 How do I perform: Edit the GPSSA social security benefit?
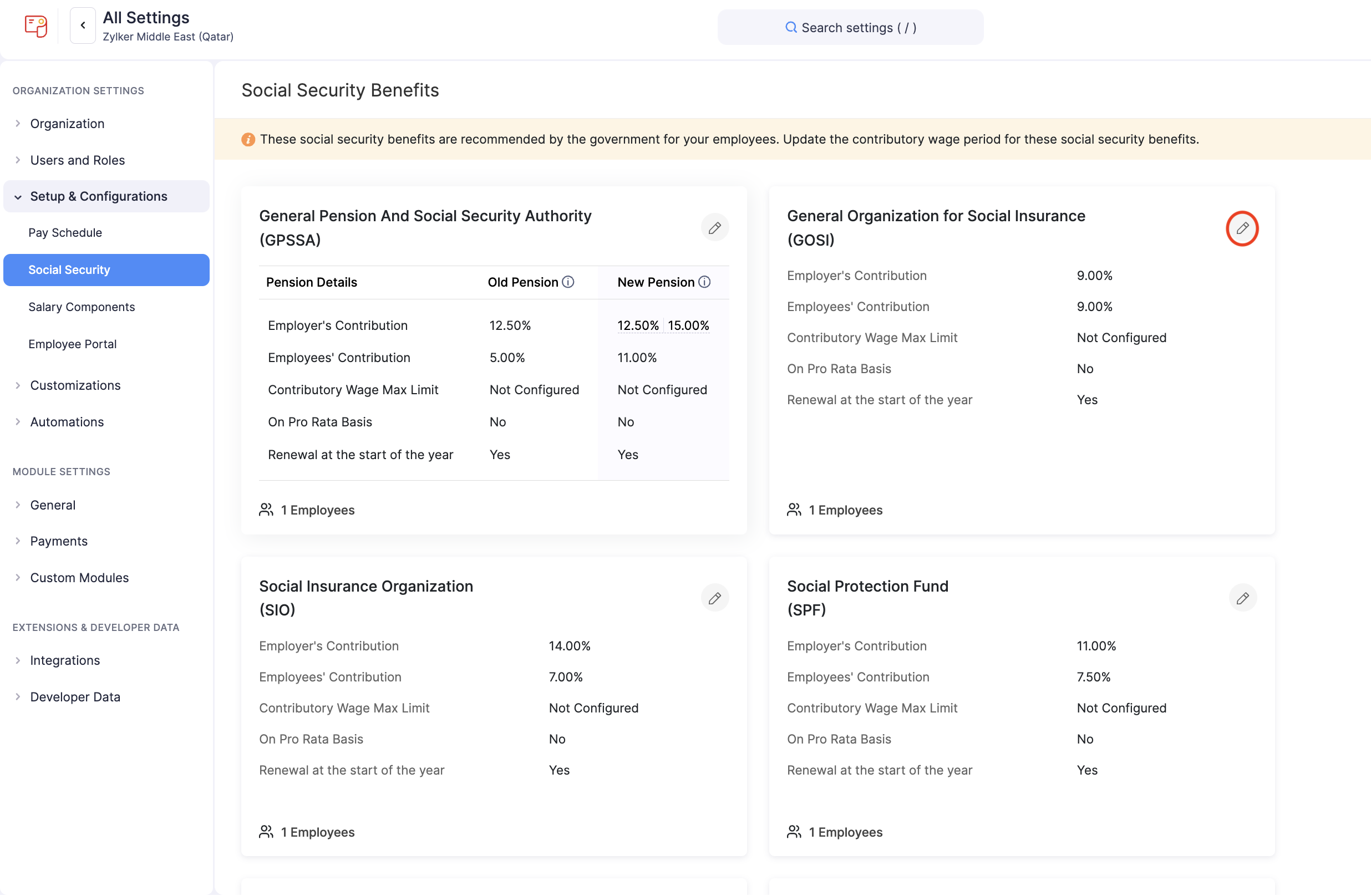[714, 228]
